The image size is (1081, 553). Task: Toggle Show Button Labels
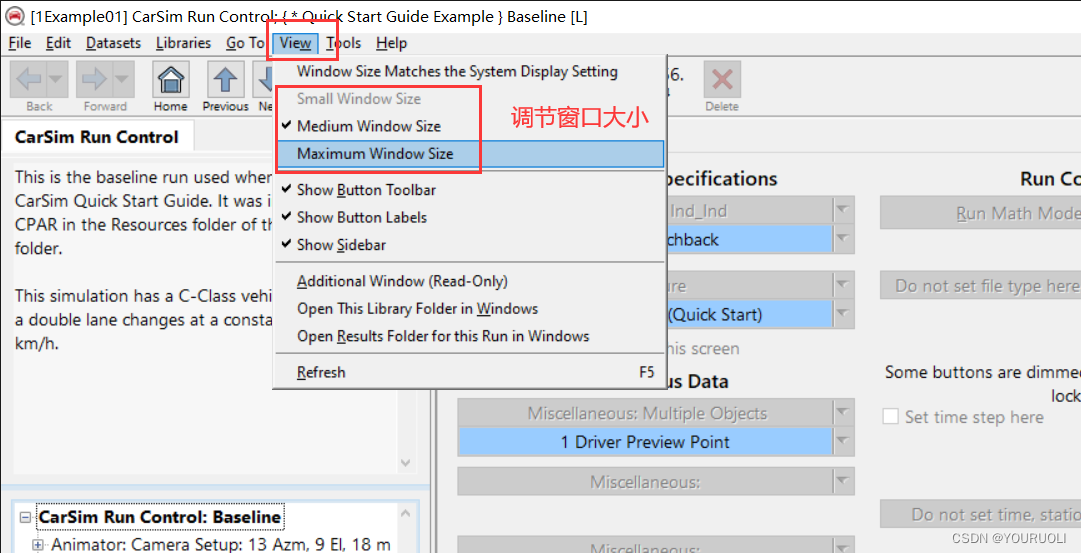(x=469, y=218)
